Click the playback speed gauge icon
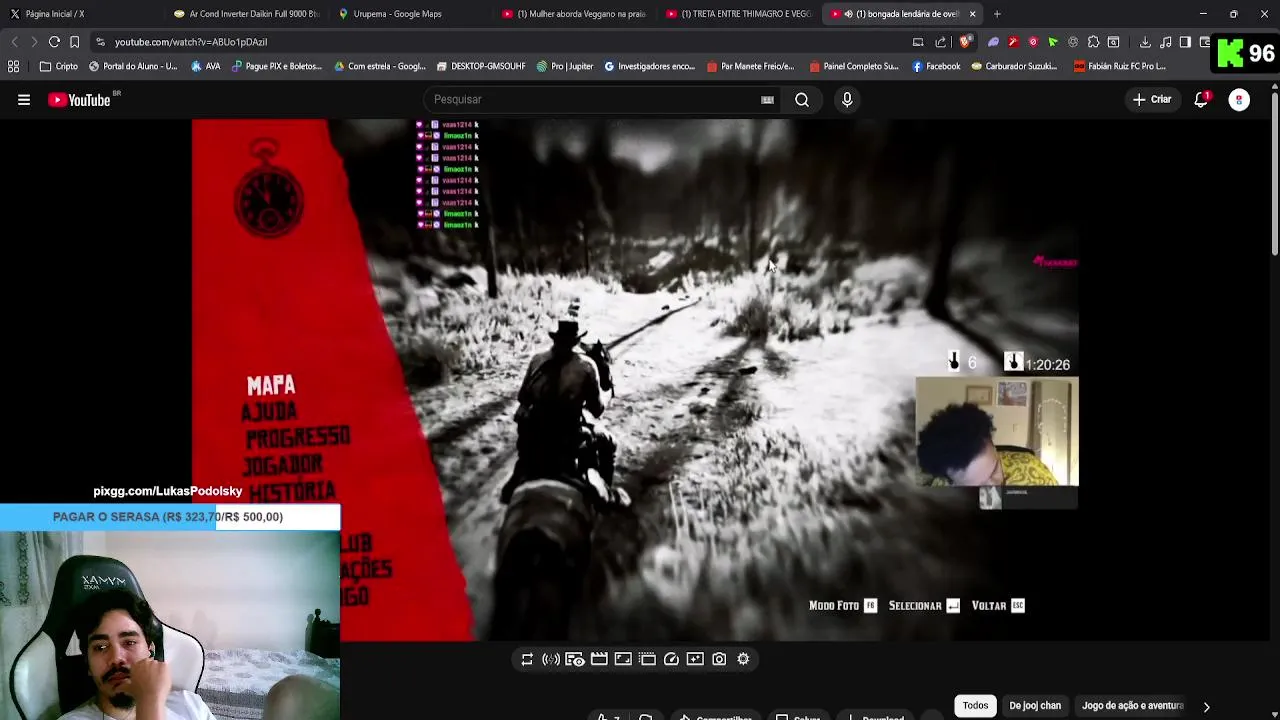The width and height of the screenshot is (1280, 720). [x=671, y=659]
